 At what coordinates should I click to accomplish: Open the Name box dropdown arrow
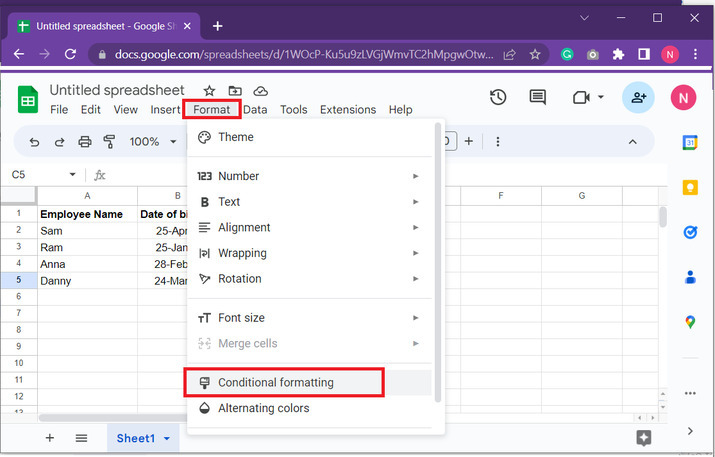pos(72,175)
